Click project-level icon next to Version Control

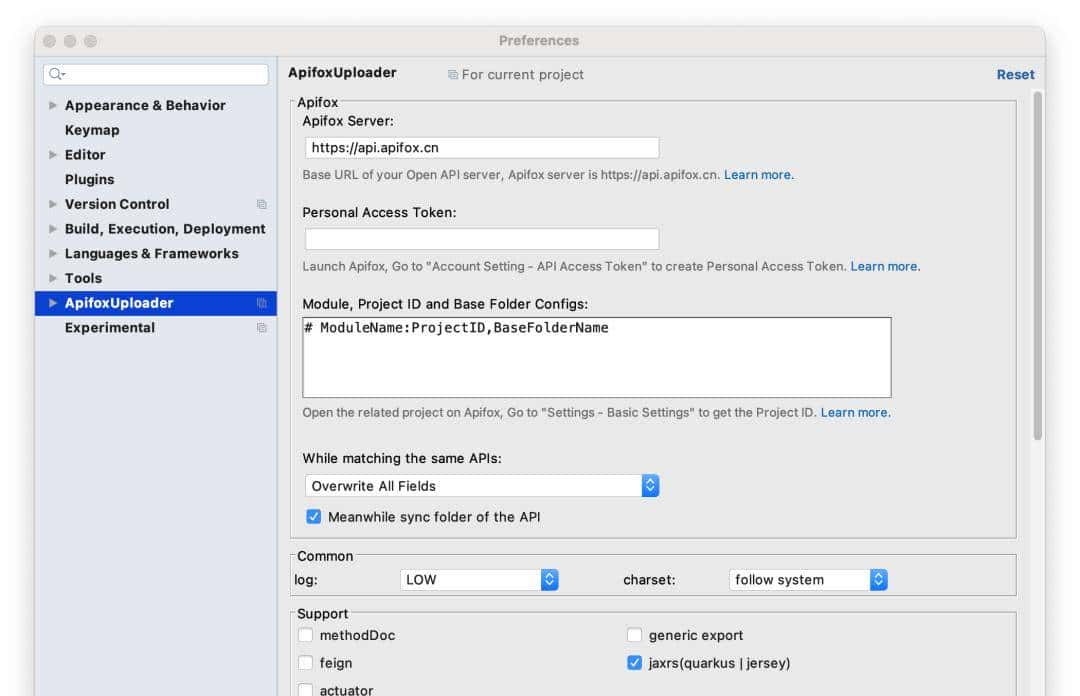(262, 204)
